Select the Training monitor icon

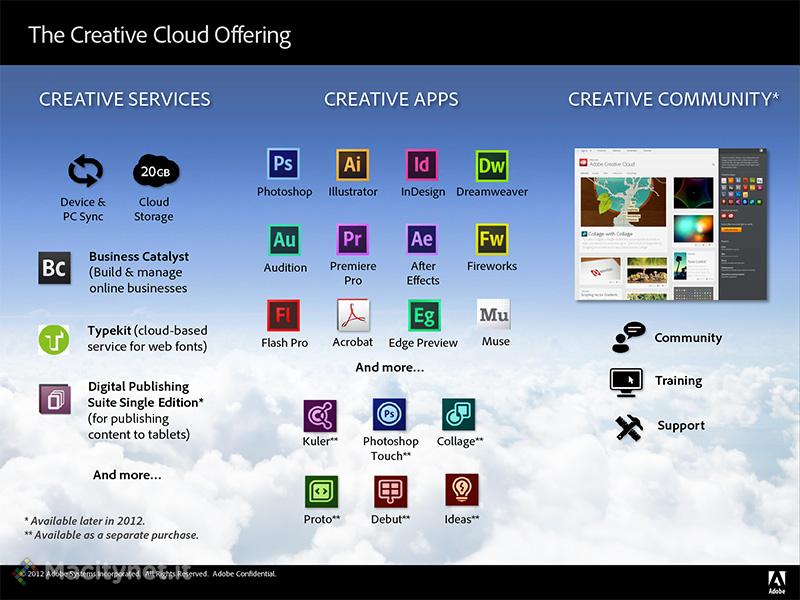626,382
